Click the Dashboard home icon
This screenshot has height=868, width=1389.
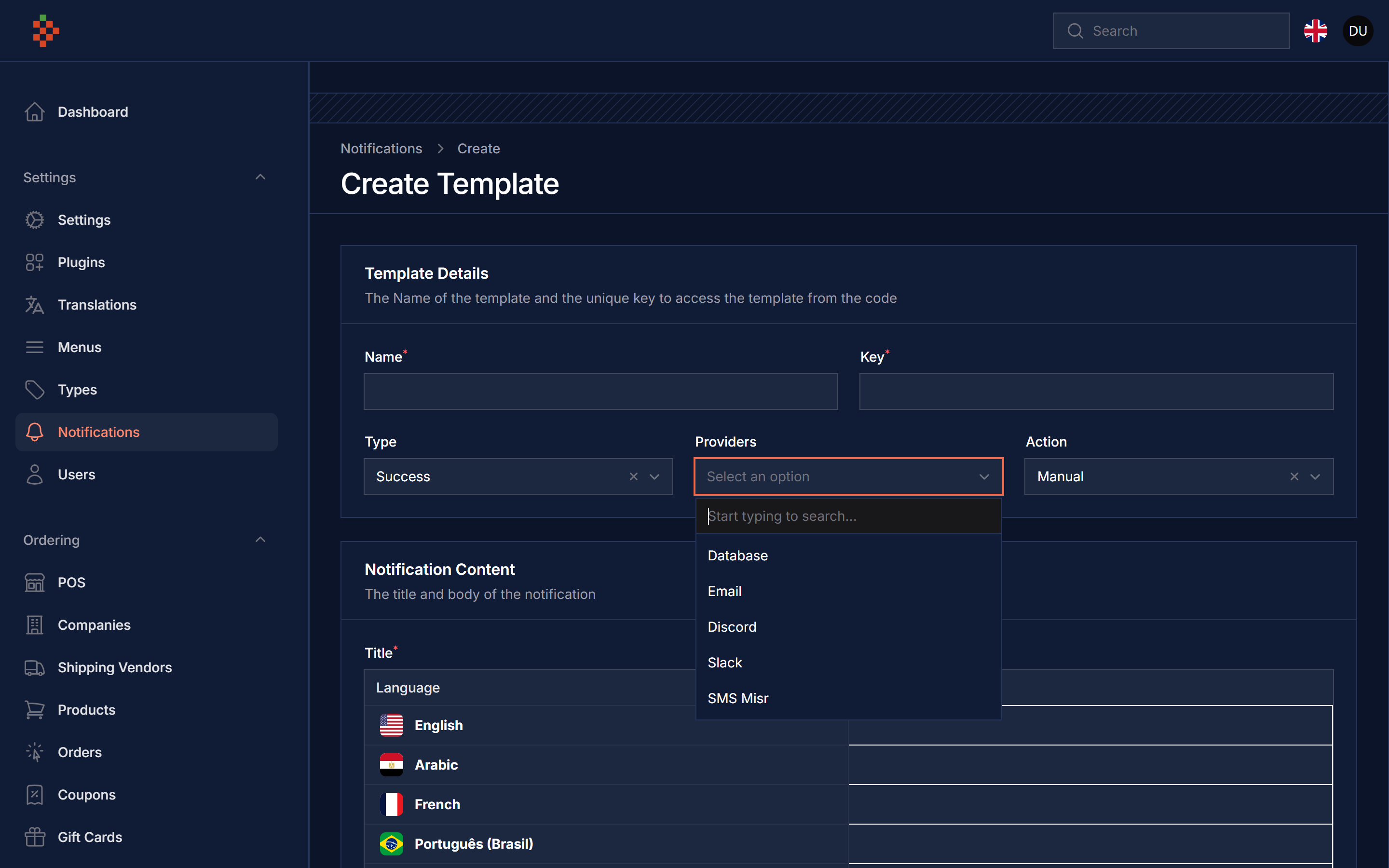point(34,112)
